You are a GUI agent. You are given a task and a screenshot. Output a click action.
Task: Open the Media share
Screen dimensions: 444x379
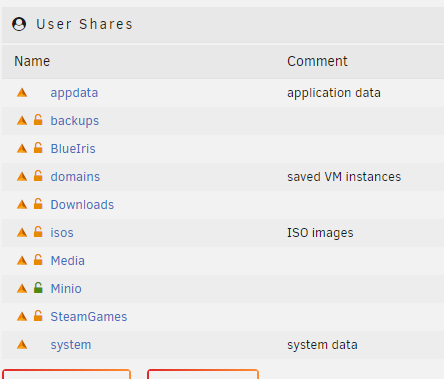68,261
